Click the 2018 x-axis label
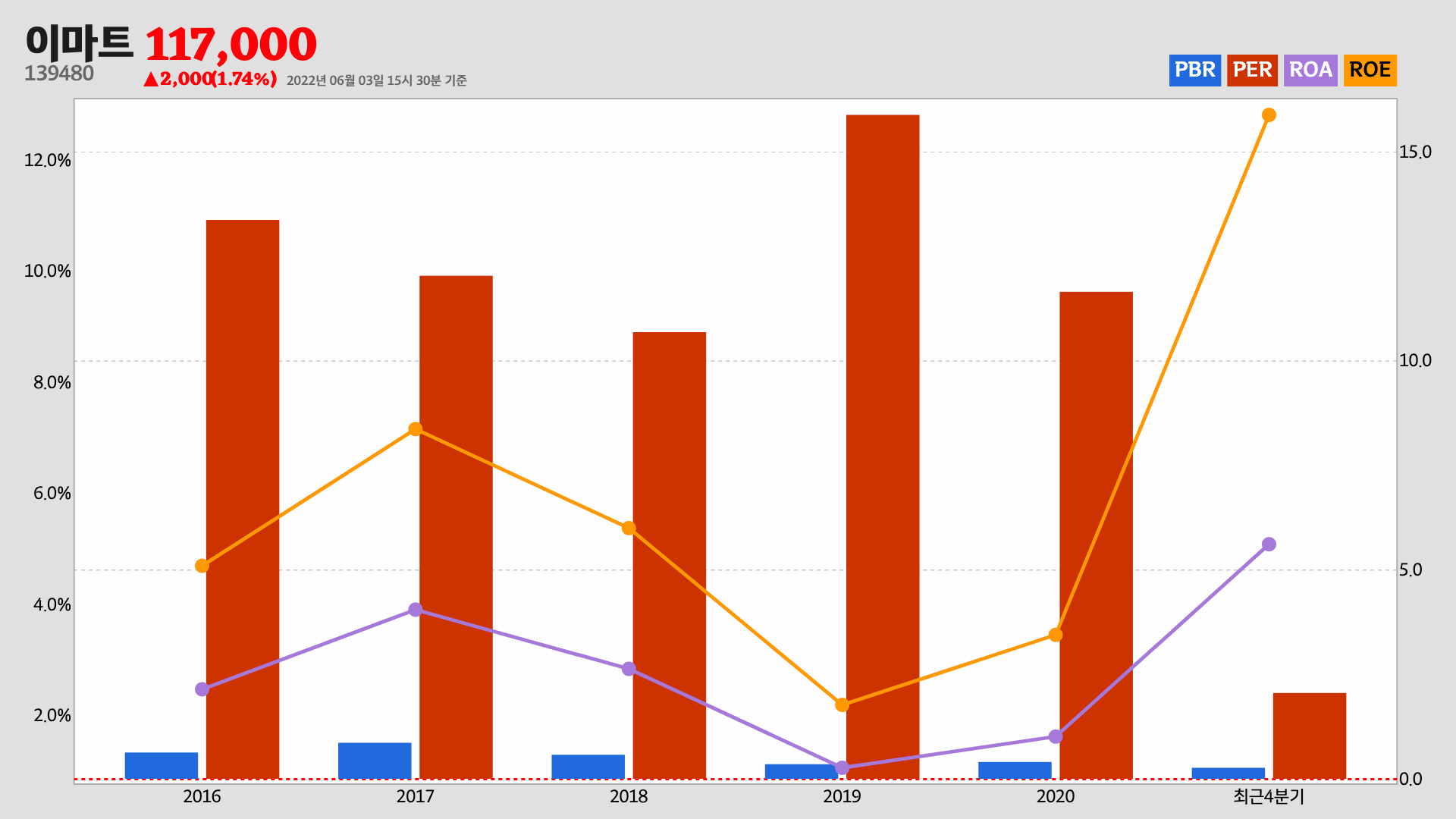 point(629,796)
